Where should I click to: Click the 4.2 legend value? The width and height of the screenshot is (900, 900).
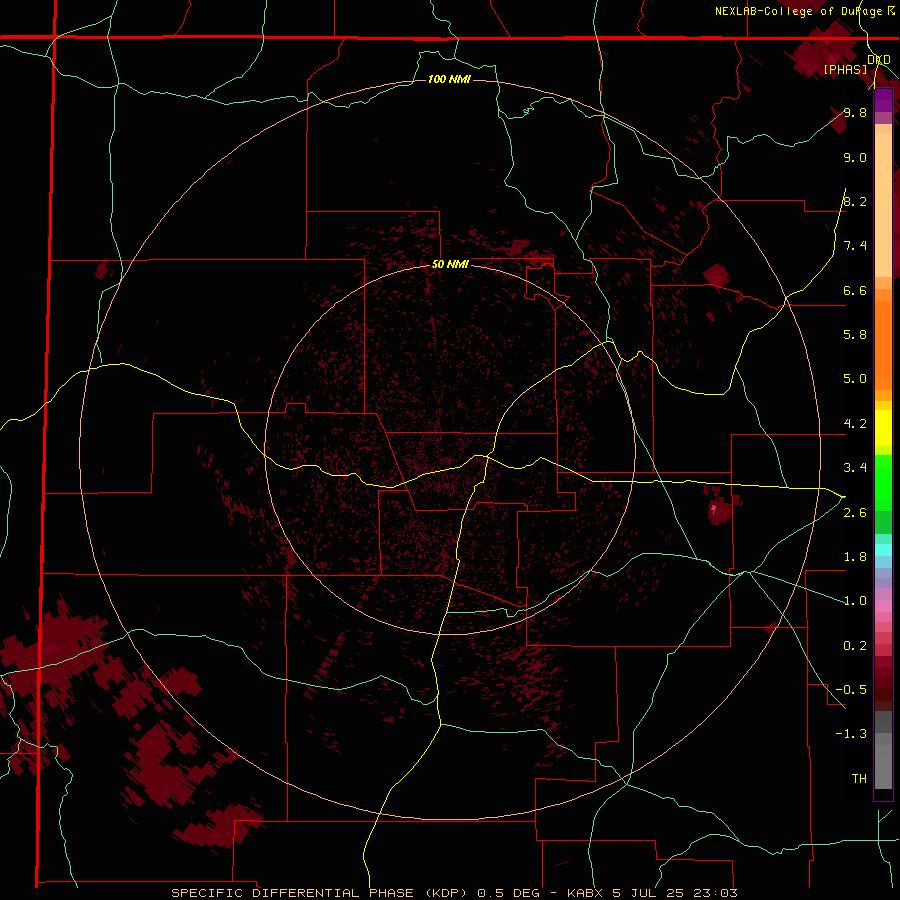(x=855, y=424)
